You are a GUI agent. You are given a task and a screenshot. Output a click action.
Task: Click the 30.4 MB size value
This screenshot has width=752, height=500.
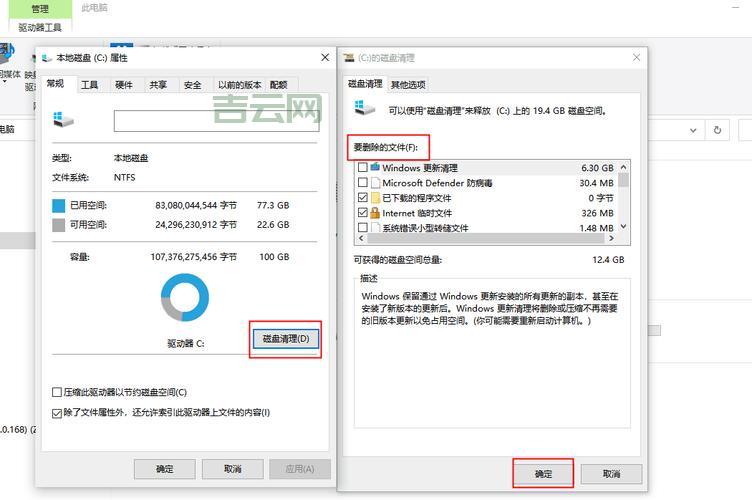pos(596,183)
